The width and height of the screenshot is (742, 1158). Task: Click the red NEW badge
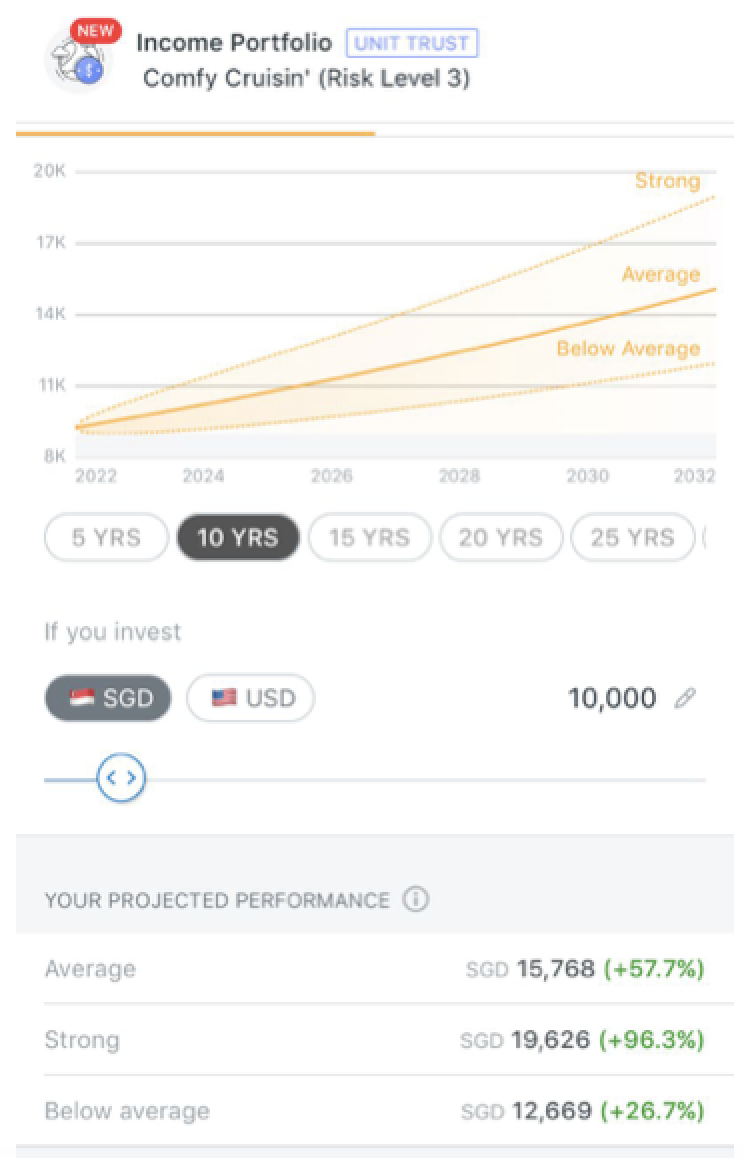(96, 31)
